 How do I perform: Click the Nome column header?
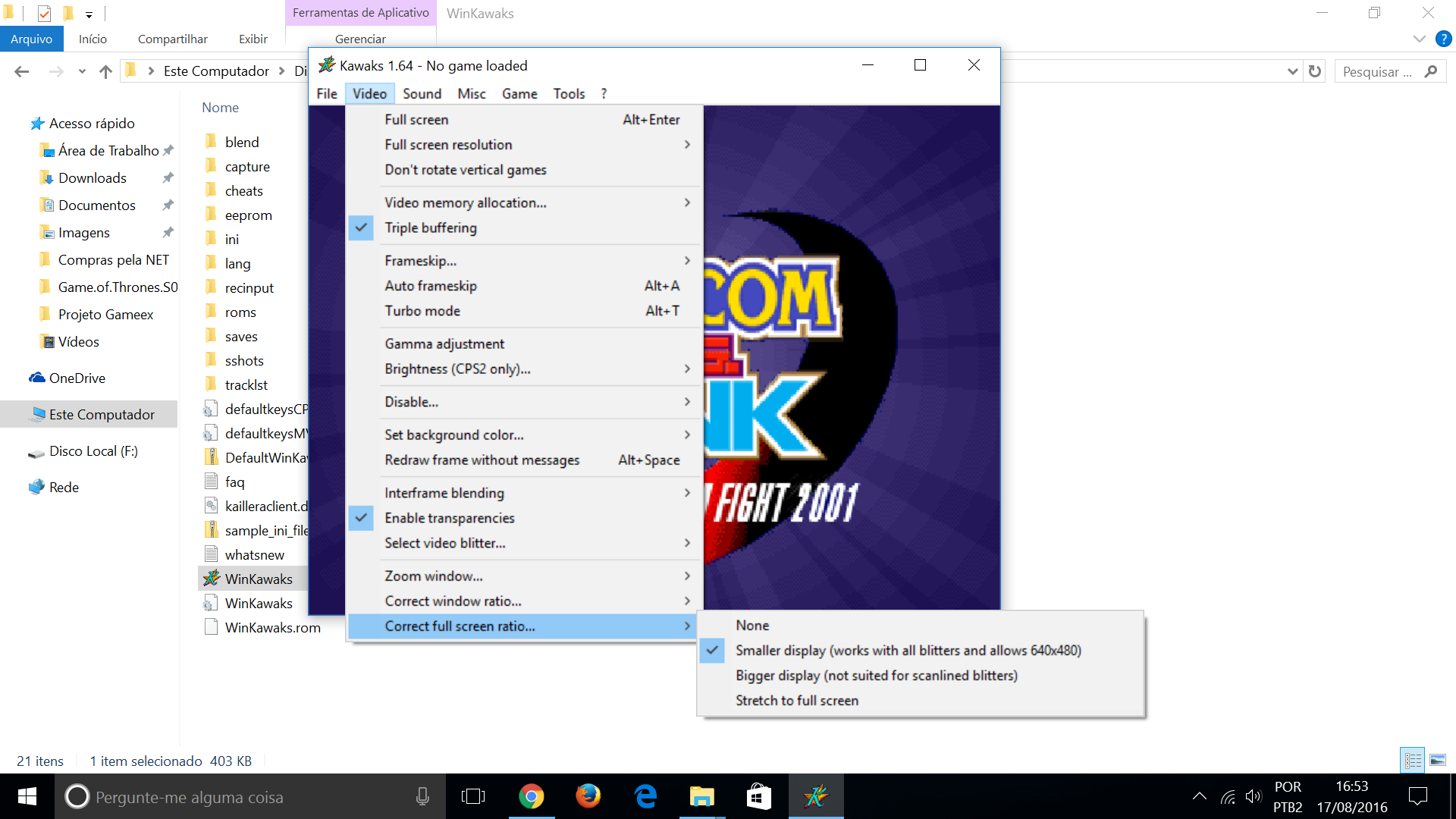point(220,108)
